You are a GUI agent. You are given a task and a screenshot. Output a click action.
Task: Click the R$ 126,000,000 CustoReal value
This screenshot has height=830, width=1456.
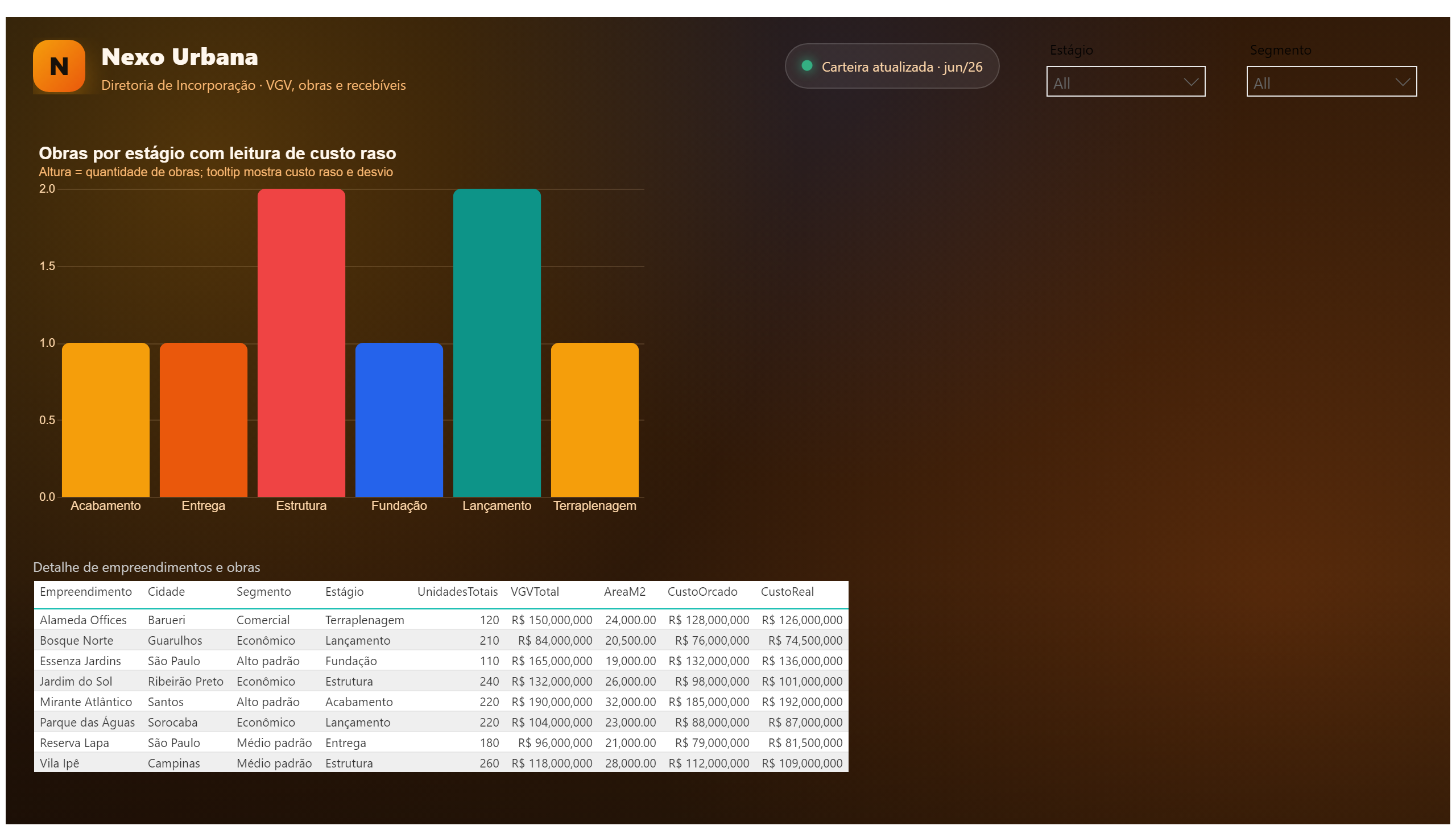(x=802, y=620)
